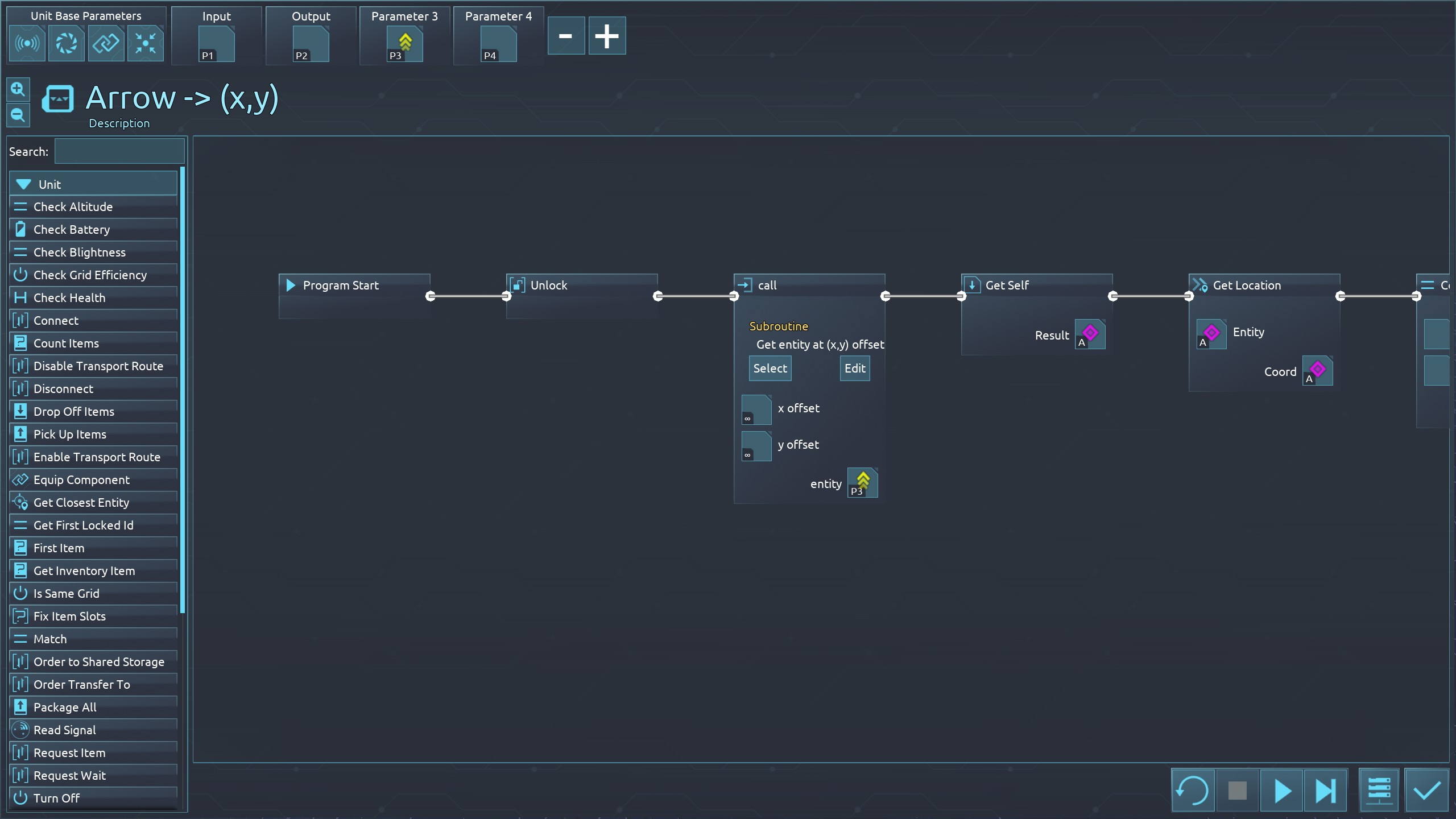Click the zoom in magnifier icon

click(18, 89)
